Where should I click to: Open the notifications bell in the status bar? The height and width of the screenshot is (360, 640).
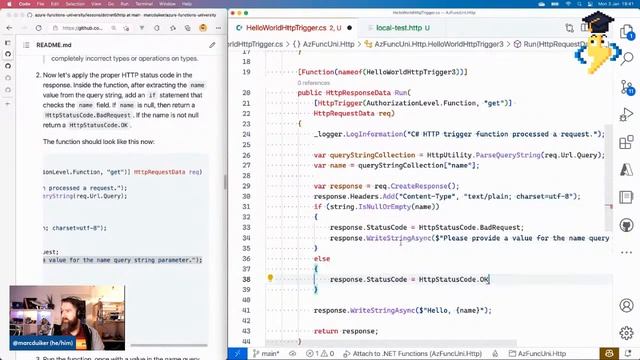629,353
